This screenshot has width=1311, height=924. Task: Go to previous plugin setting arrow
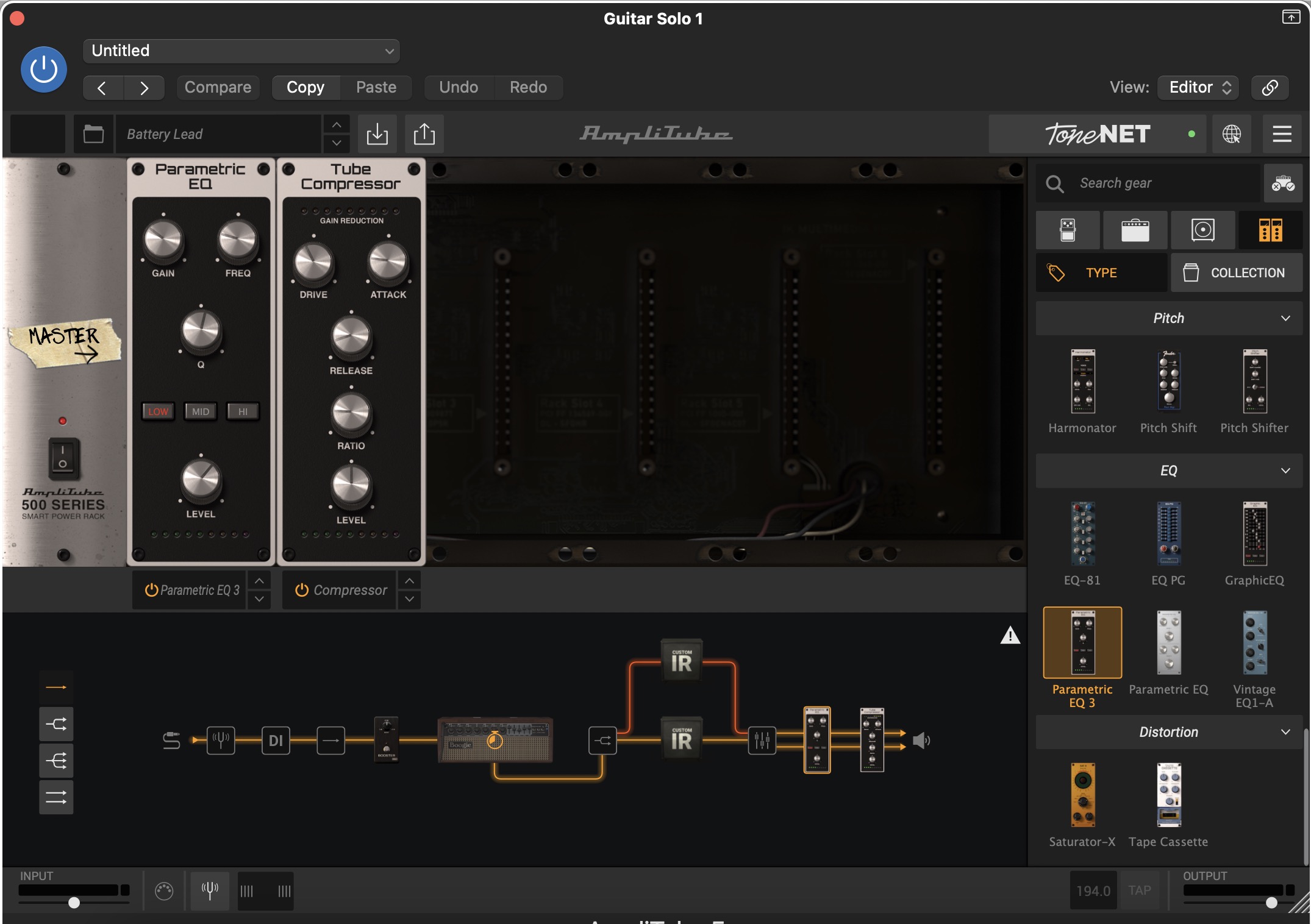pos(102,88)
